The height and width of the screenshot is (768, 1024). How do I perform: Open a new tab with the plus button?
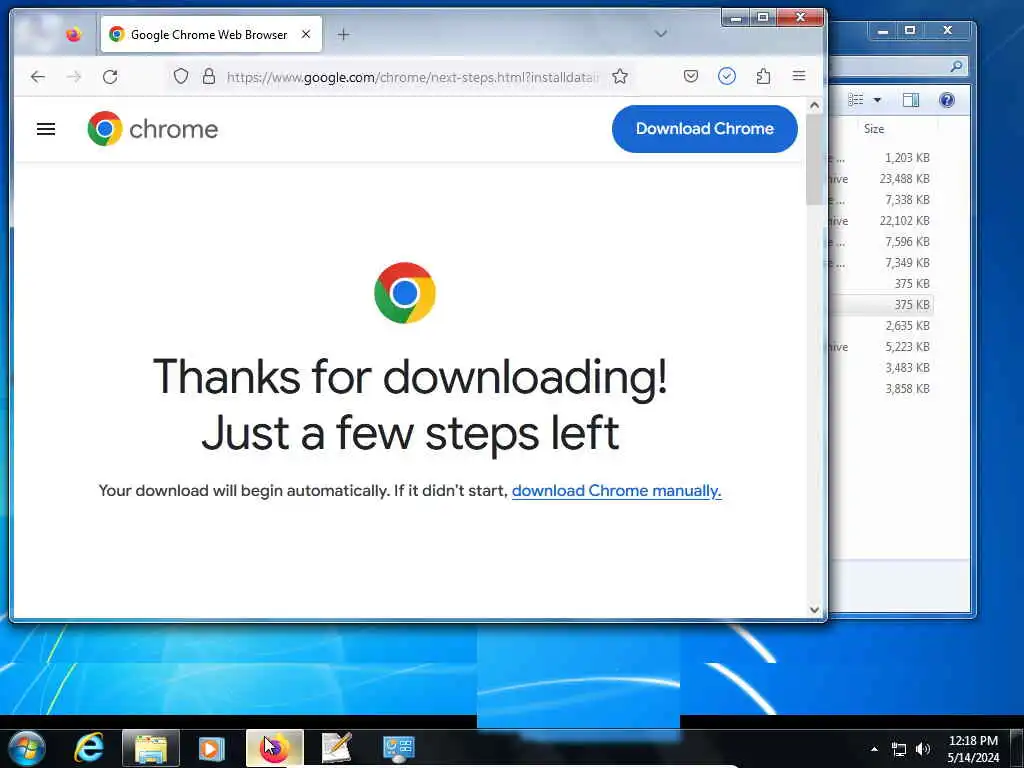[x=344, y=35]
